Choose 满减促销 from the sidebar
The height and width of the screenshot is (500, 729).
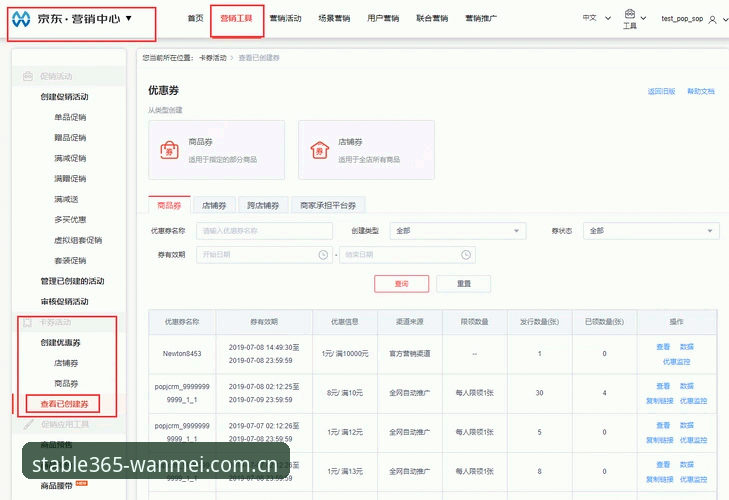coord(70,158)
